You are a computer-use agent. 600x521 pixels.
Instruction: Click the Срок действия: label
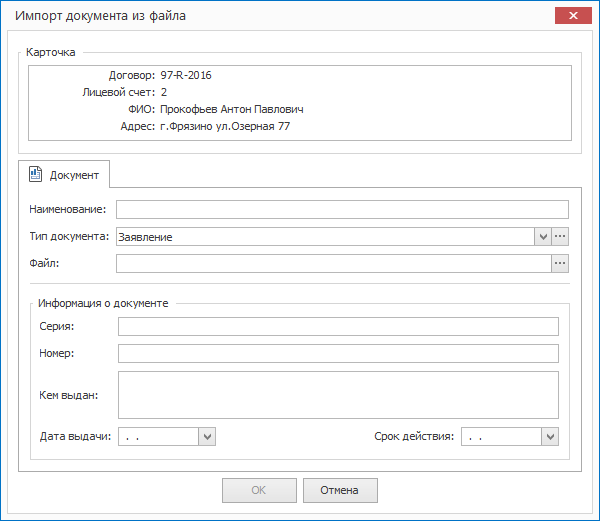point(414,436)
